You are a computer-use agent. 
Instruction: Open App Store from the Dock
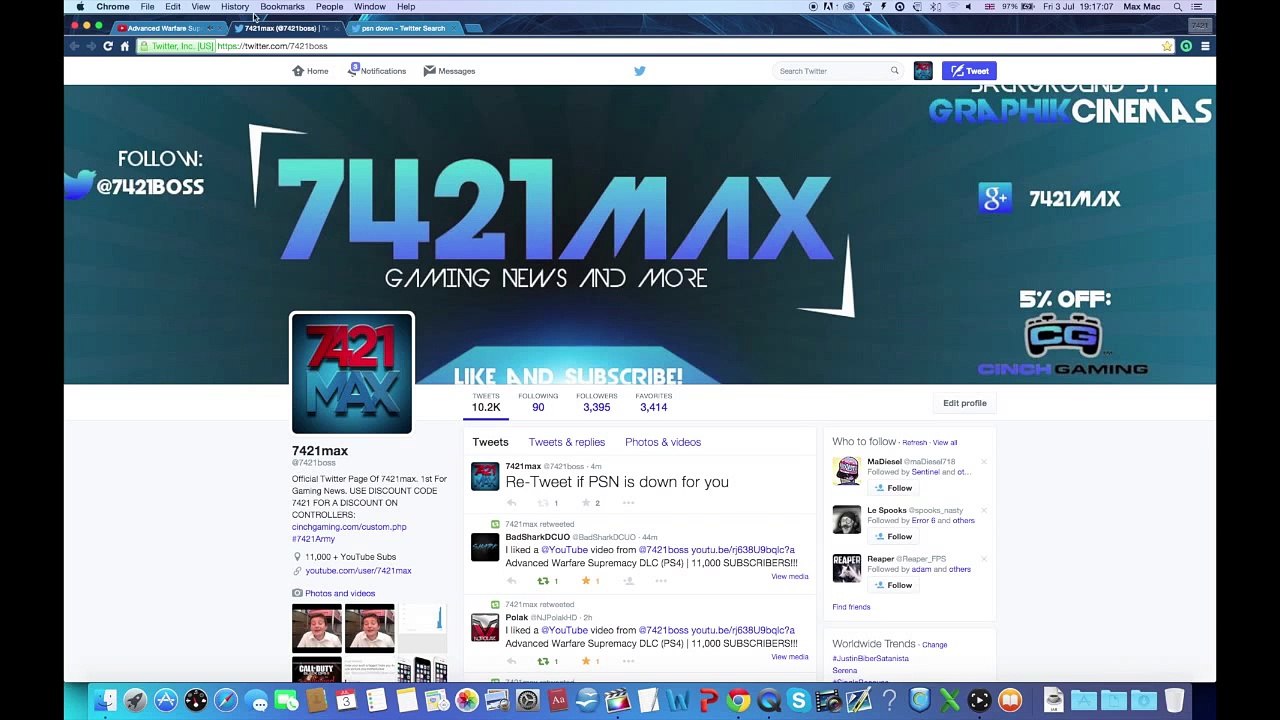(x=166, y=701)
